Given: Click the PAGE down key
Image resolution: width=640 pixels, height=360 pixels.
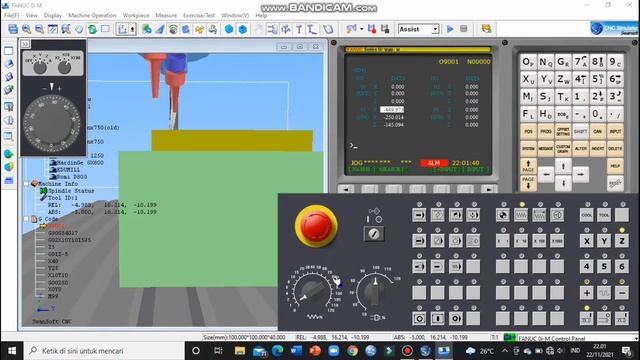Looking at the screenshot, I should 528,183.
